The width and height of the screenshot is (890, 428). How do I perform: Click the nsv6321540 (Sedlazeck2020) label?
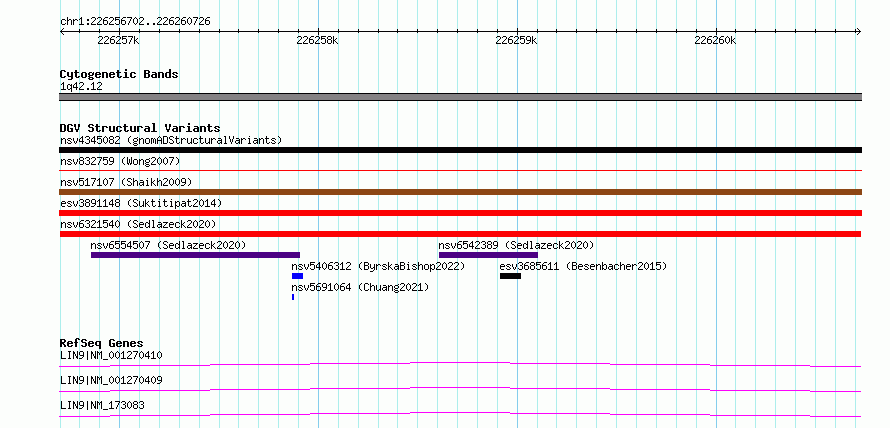tap(138, 224)
